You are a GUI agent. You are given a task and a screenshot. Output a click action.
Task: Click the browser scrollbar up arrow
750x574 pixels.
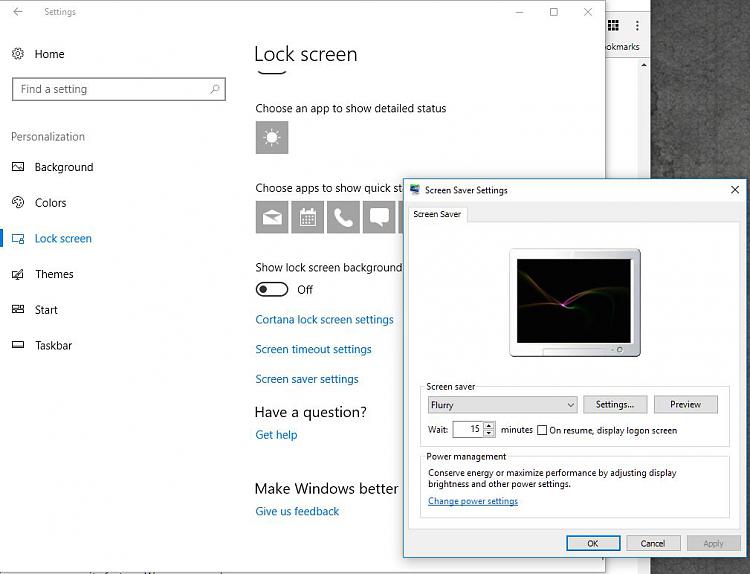tap(644, 65)
